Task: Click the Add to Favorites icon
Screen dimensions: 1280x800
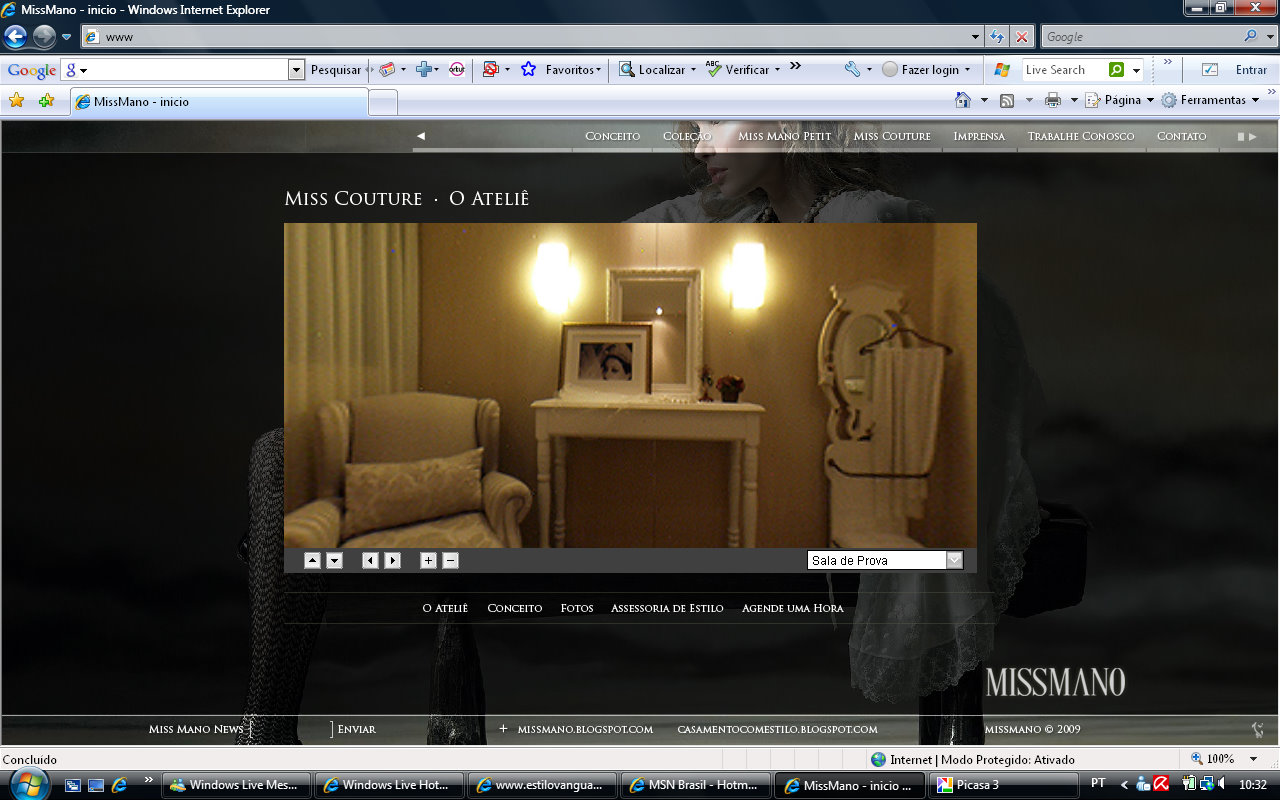Action: 46,101
